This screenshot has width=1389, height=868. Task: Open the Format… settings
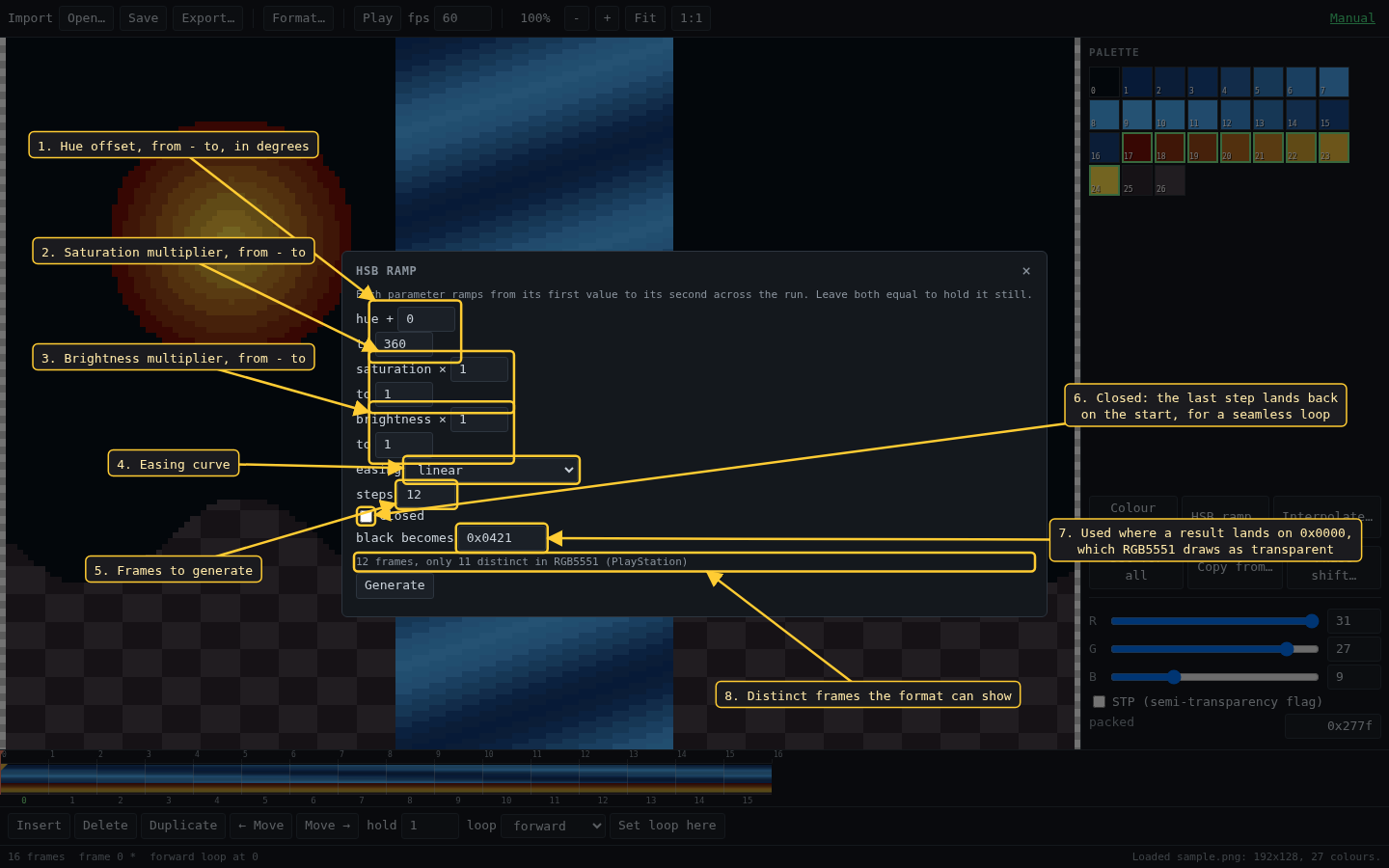coord(298,18)
